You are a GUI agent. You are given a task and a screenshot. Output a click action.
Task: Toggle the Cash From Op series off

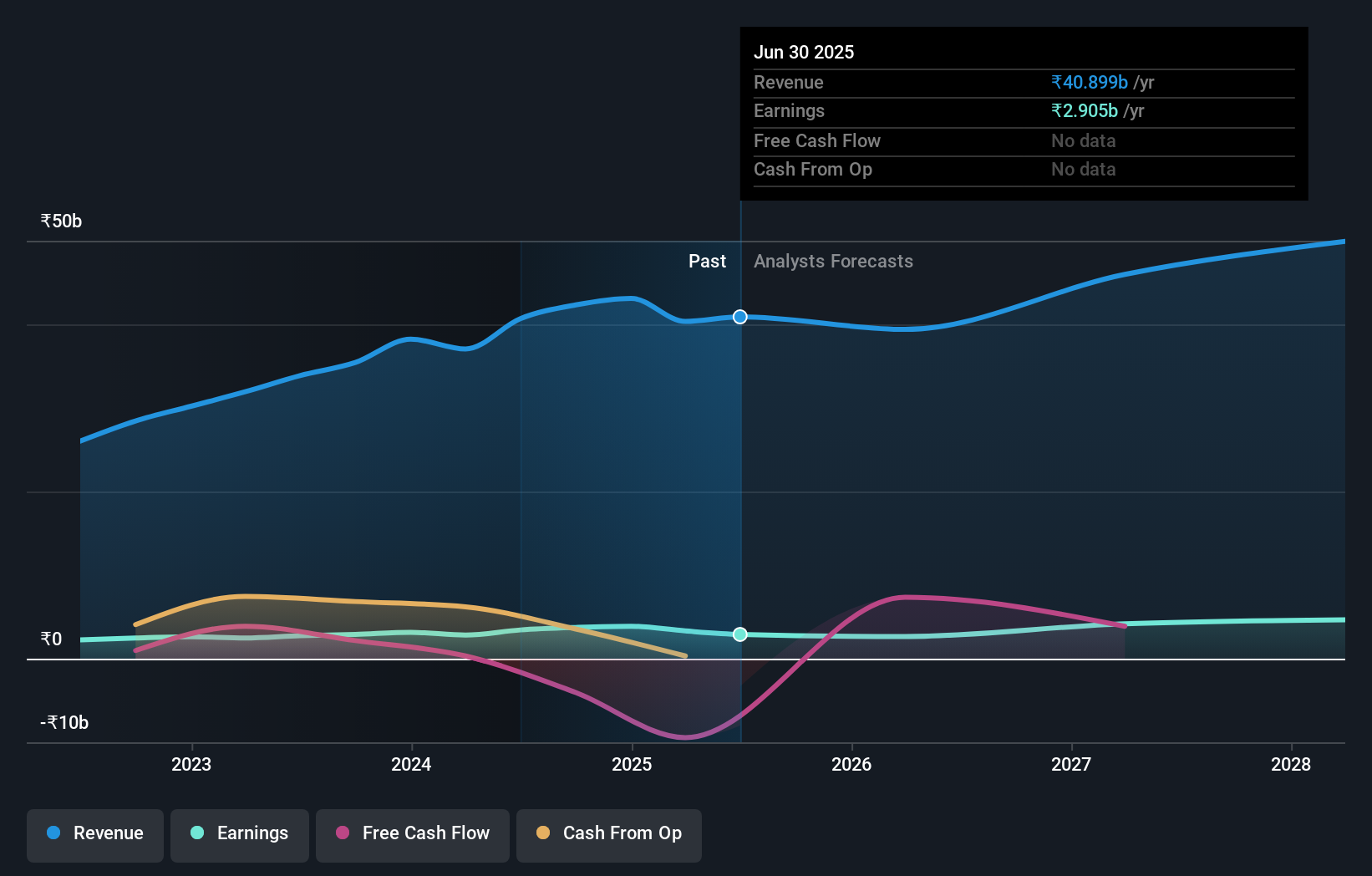pyautogui.click(x=609, y=833)
